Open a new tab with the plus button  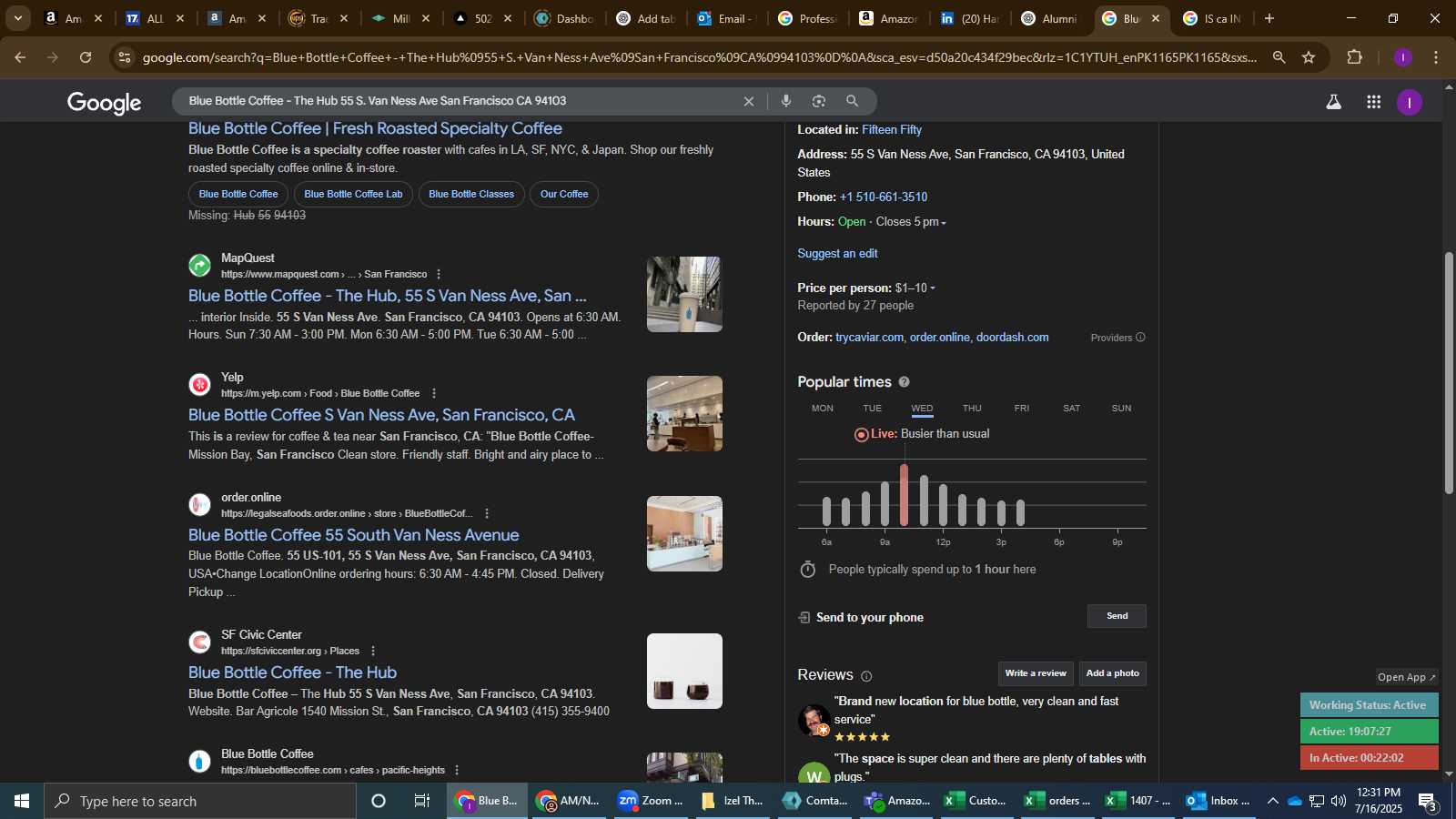[x=1269, y=18]
